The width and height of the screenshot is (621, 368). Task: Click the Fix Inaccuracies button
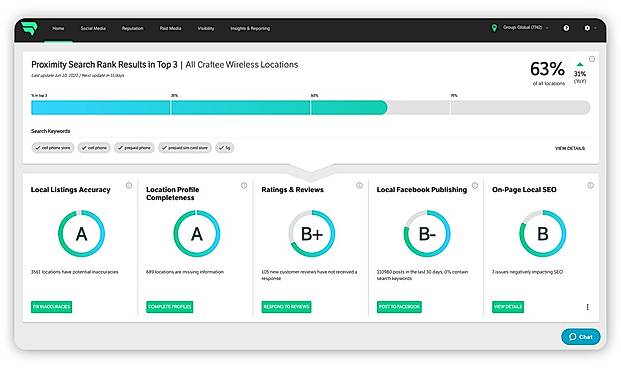point(51,307)
